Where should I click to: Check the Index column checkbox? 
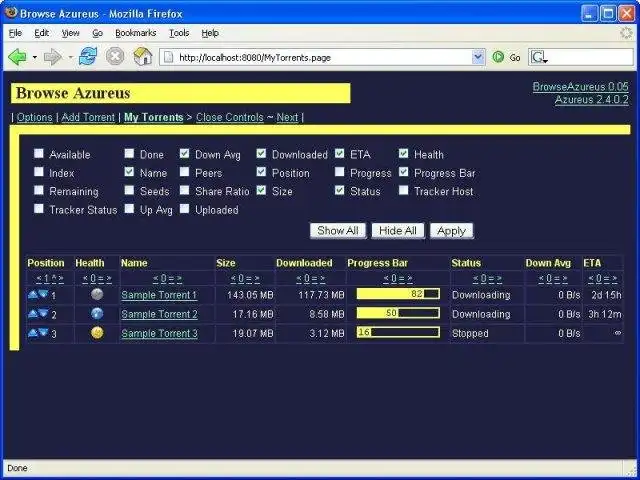pos(39,172)
